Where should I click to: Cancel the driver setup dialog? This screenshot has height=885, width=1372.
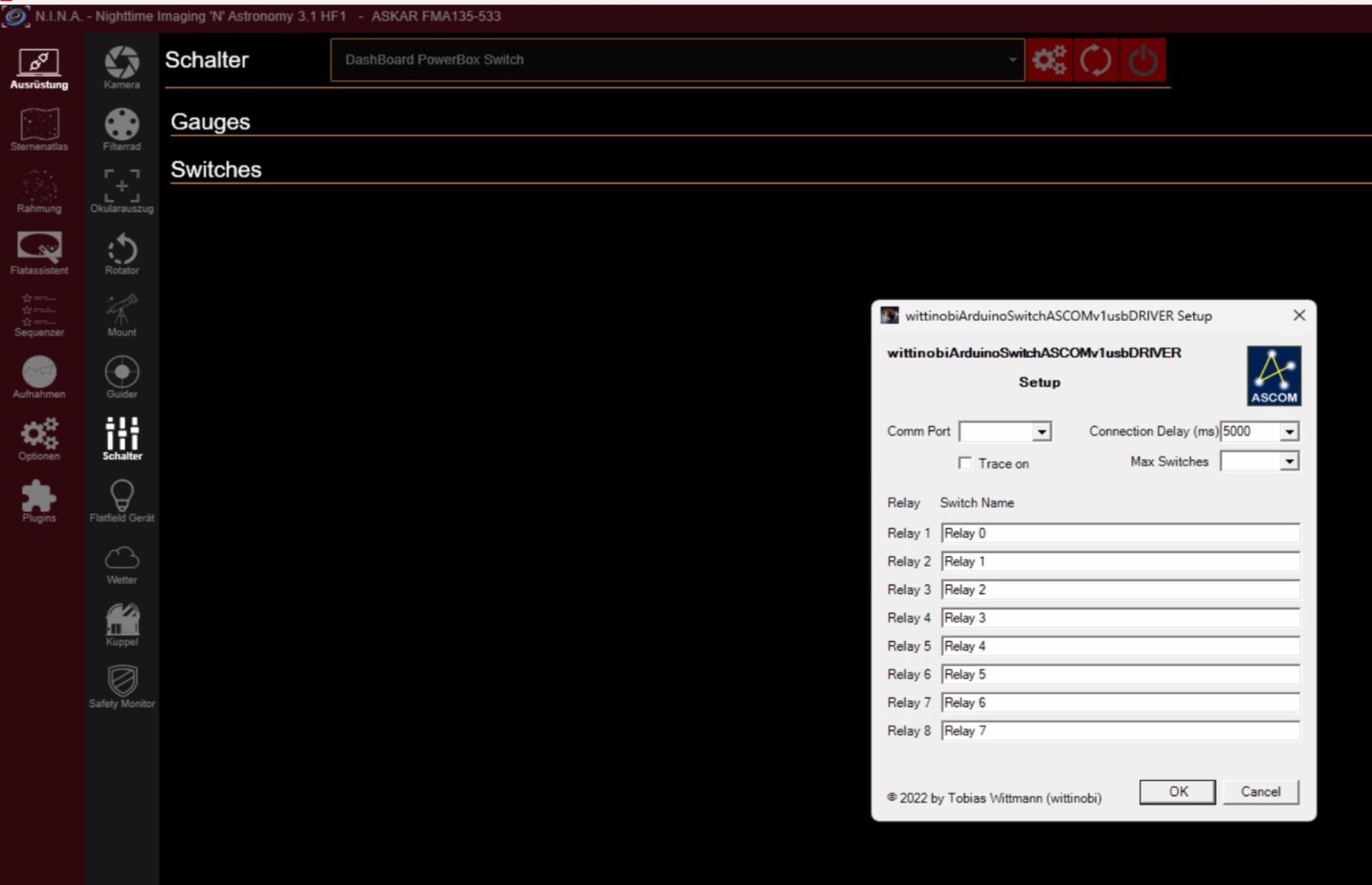click(x=1261, y=791)
